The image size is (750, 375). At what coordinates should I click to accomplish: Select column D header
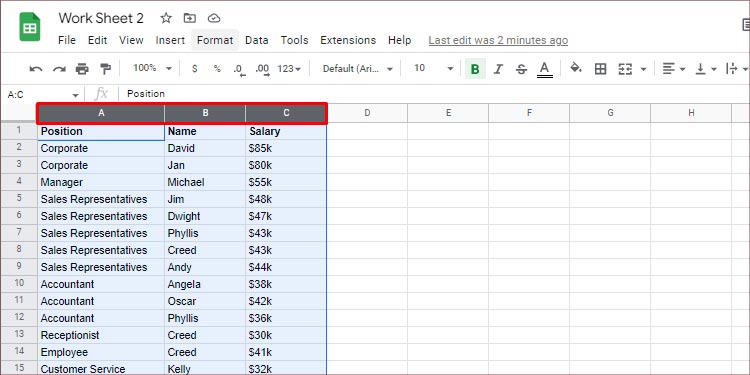click(x=367, y=113)
